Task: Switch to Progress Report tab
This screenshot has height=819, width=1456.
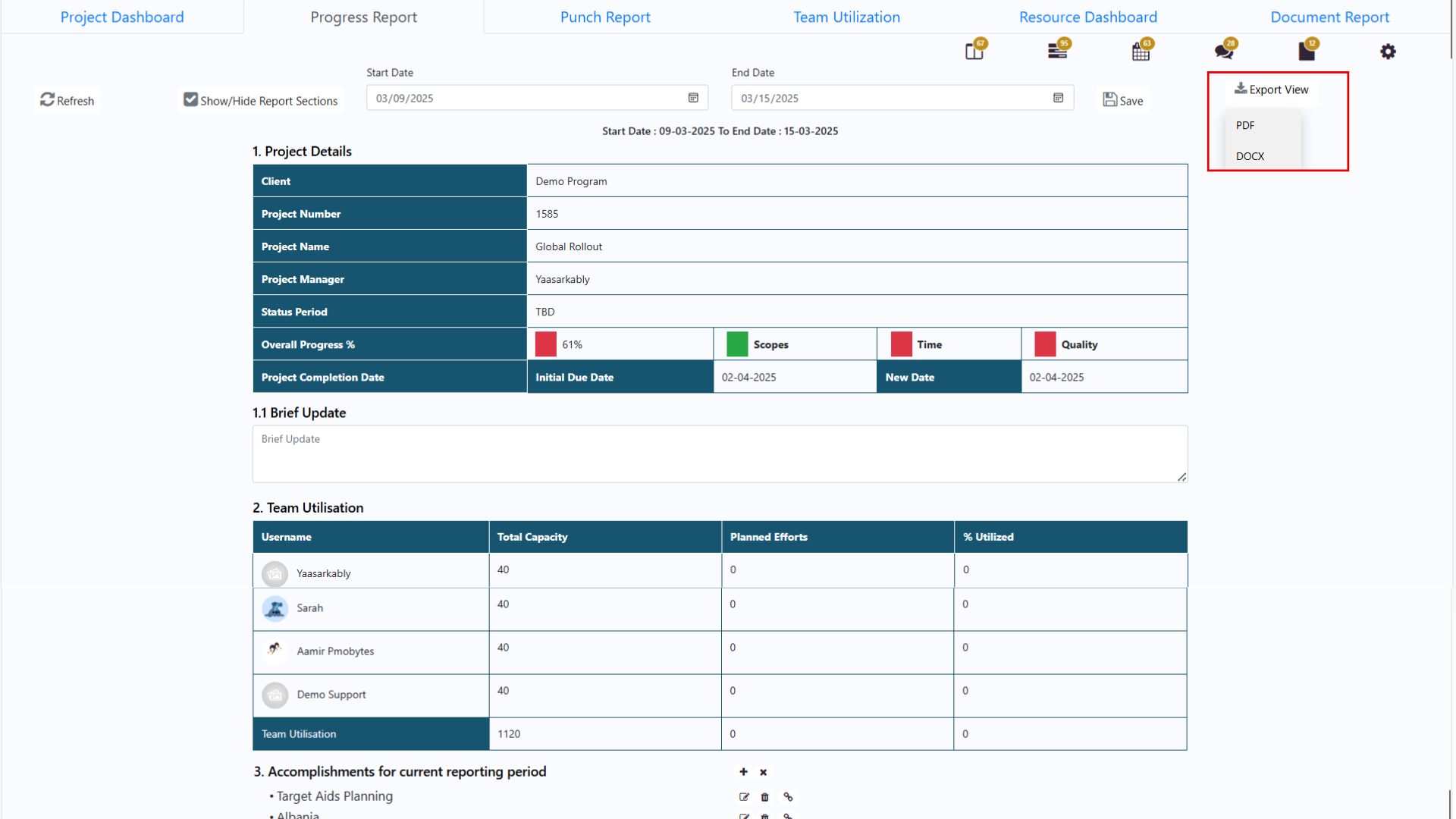Action: point(363,17)
